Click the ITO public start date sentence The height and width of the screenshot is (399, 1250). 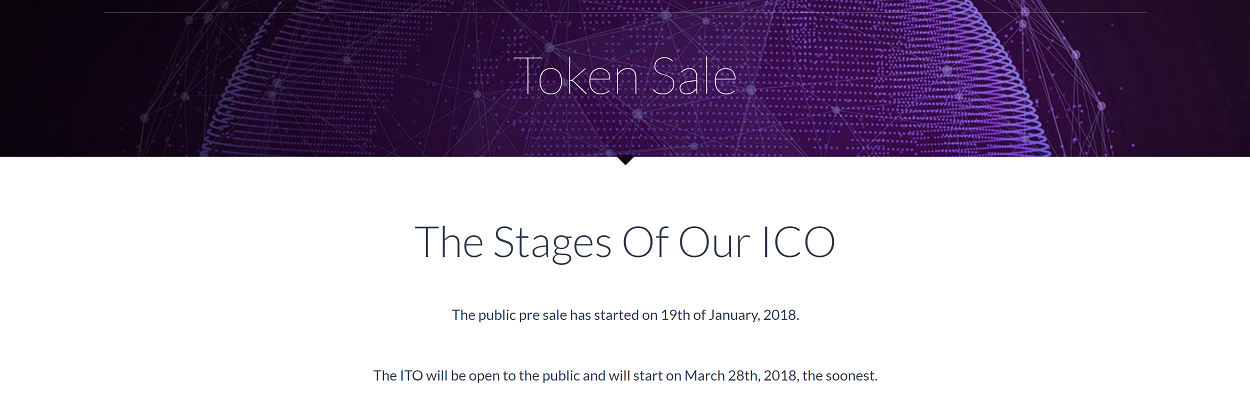[625, 376]
